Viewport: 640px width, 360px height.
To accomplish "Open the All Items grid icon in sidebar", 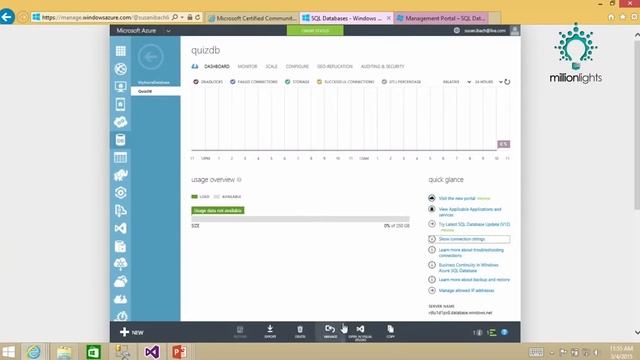I will 120,51.
